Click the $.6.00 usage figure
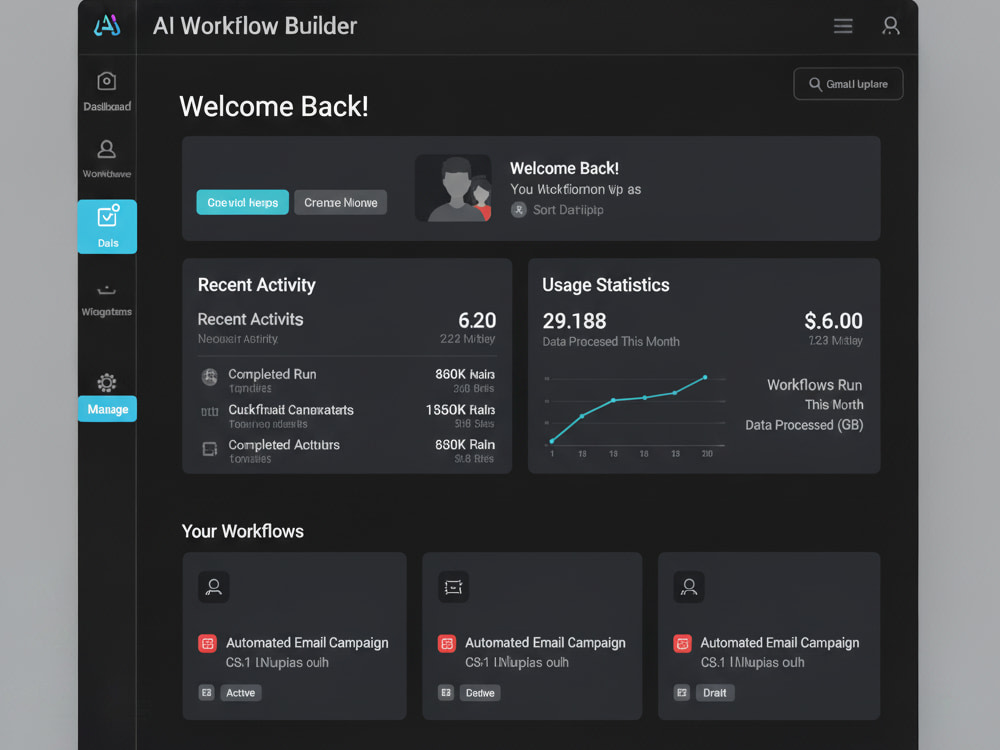The image size is (1000, 750). (x=833, y=320)
